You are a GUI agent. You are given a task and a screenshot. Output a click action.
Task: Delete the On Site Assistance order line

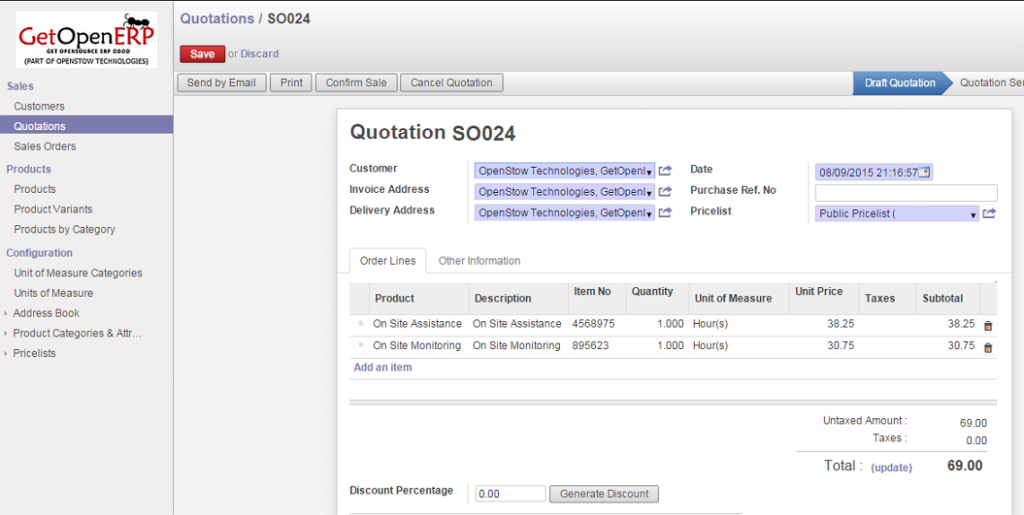tap(988, 325)
